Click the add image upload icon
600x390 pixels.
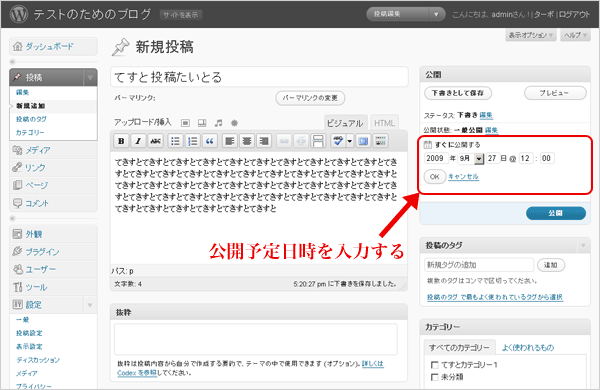tap(185, 123)
